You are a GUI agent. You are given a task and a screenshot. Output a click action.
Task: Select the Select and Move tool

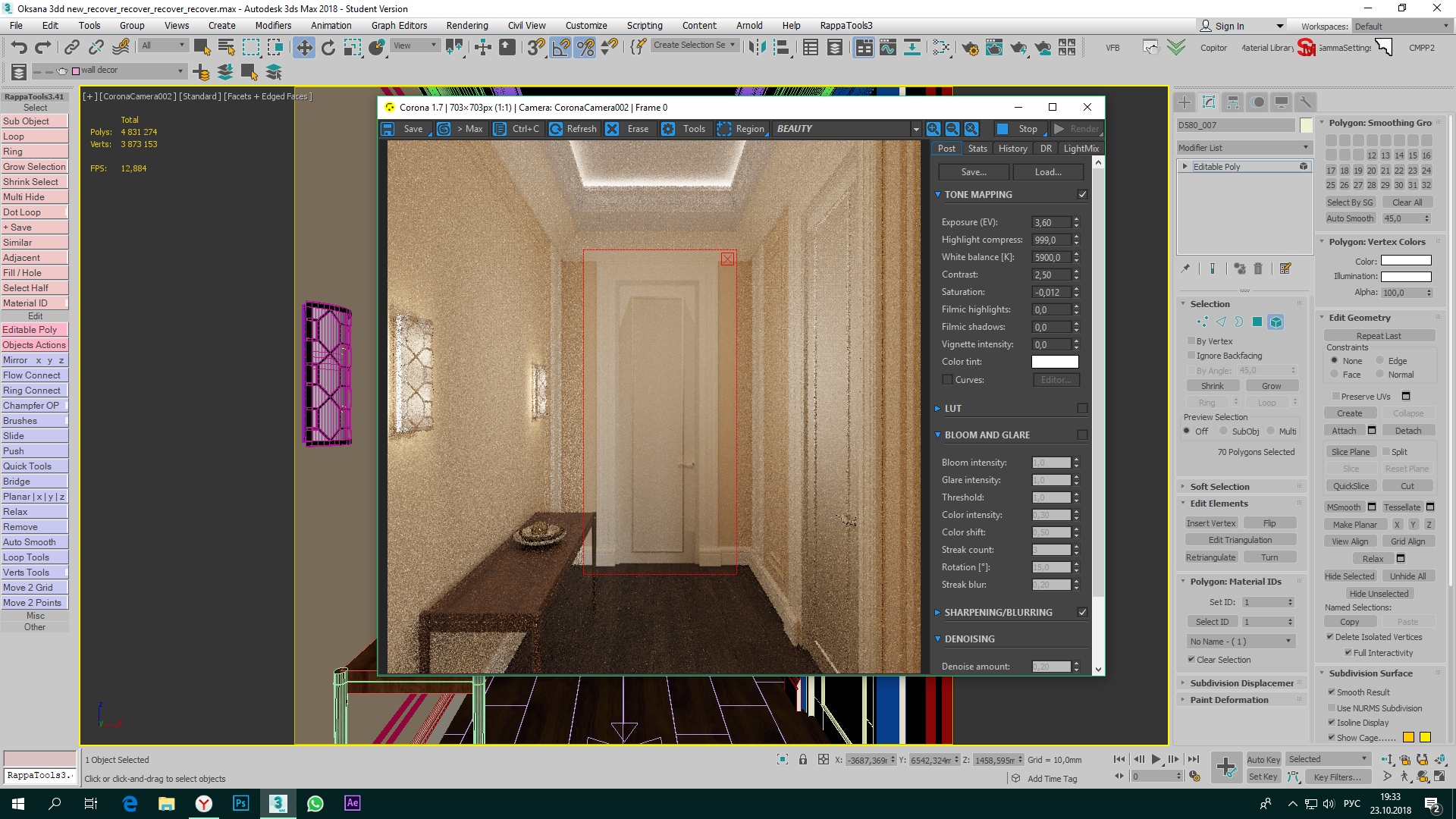pyautogui.click(x=303, y=47)
